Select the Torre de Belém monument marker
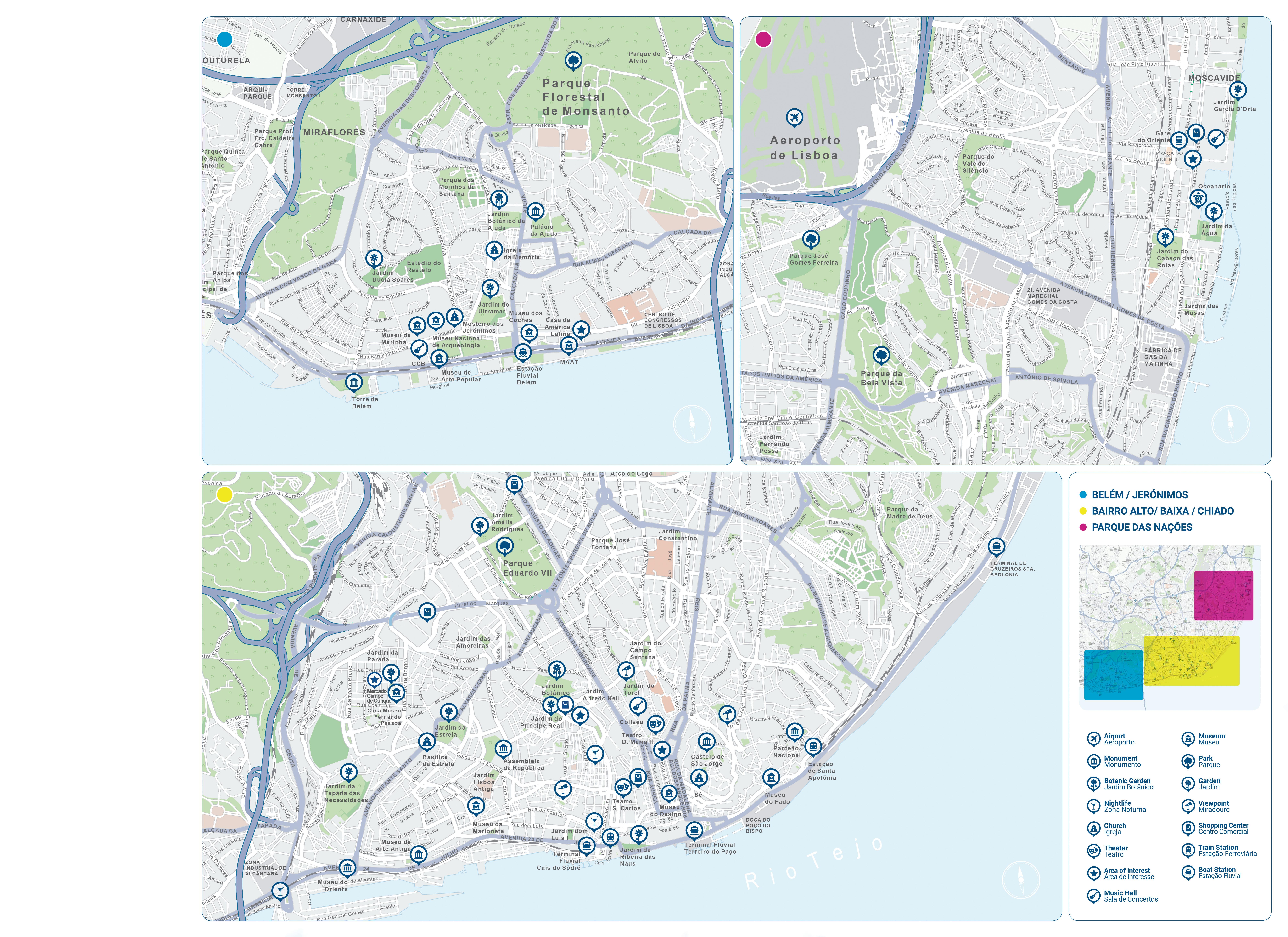Image resolution: width=1288 pixels, height=937 pixels. [x=354, y=382]
